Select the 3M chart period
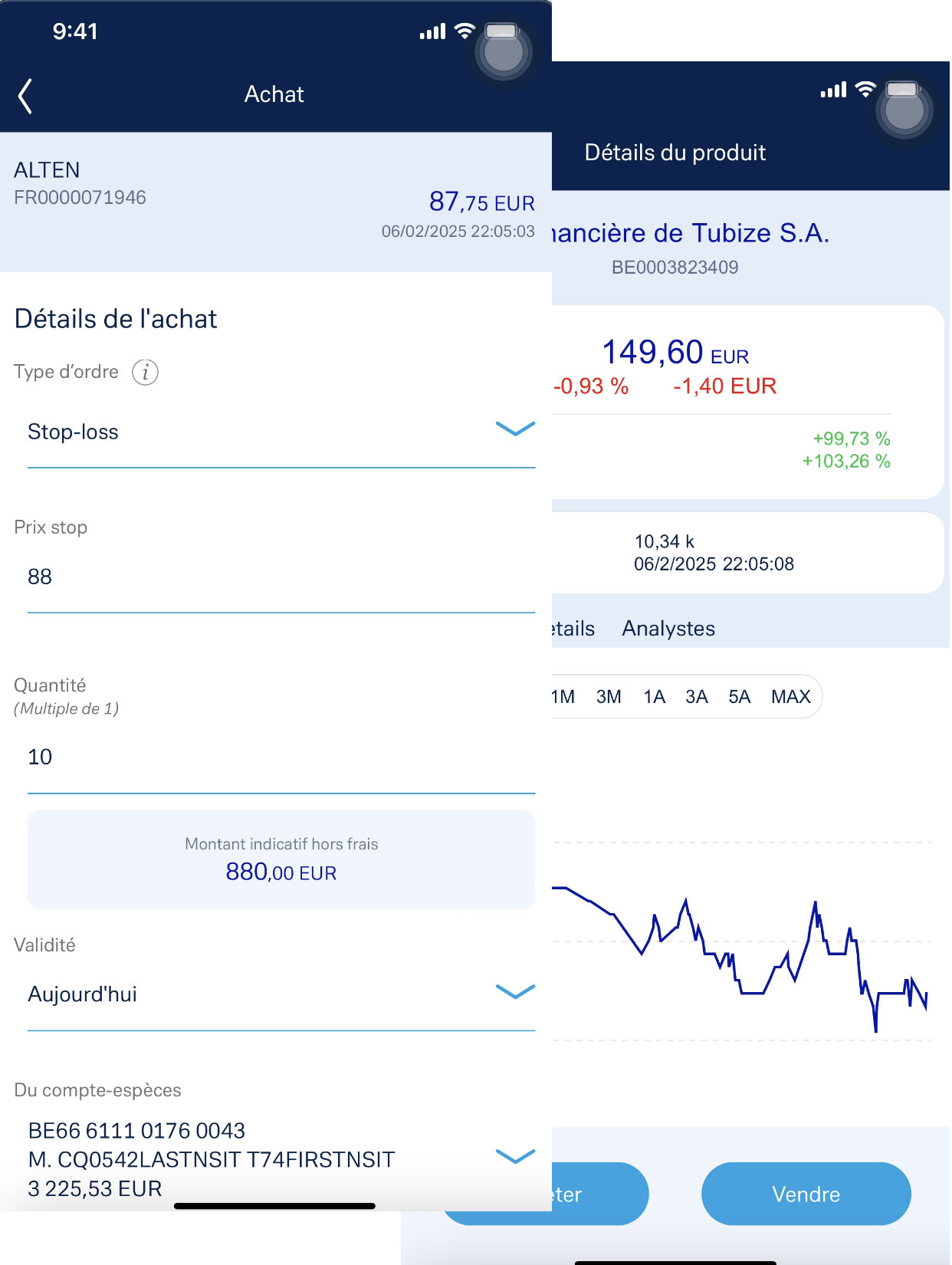Viewport: 952px width, 1265px height. click(x=609, y=697)
